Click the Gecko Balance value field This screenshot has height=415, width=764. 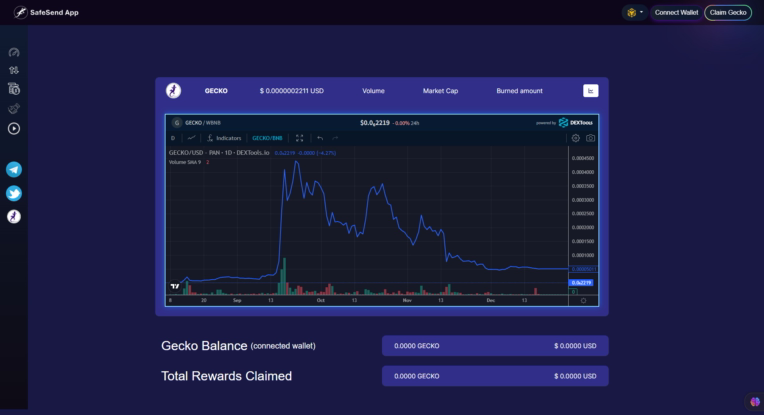click(495, 346)
